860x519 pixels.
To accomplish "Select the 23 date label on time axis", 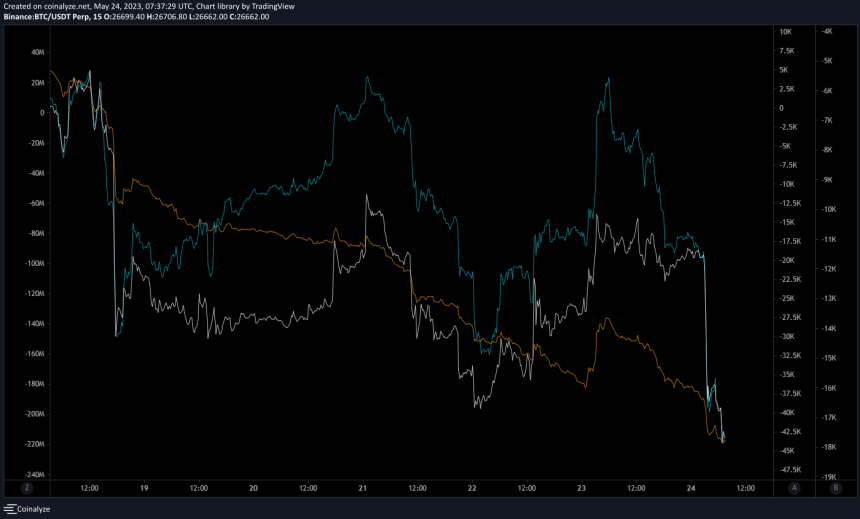I will tap(581, 488).
